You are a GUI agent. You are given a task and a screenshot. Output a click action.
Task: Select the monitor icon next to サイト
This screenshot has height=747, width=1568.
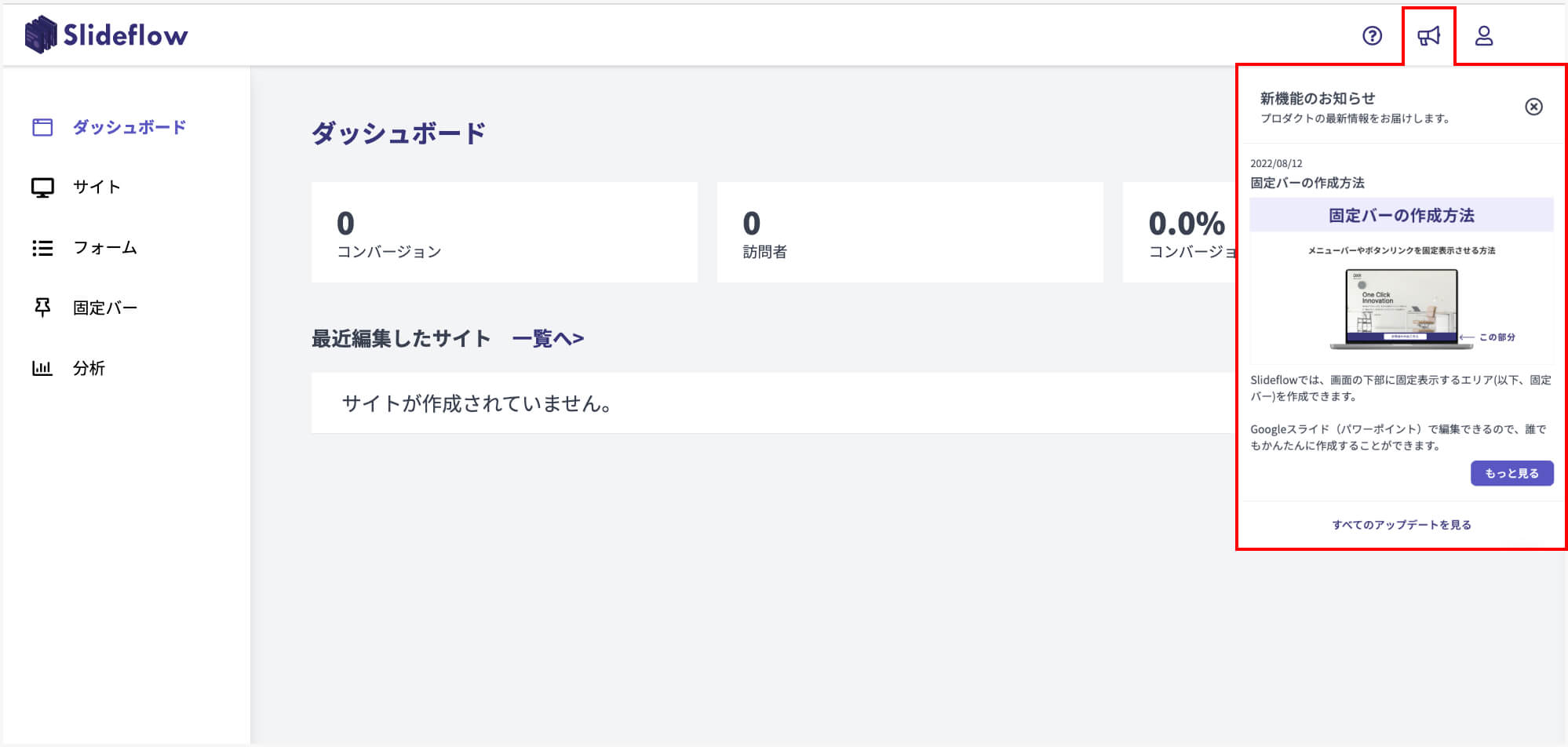tap(42, 187)
